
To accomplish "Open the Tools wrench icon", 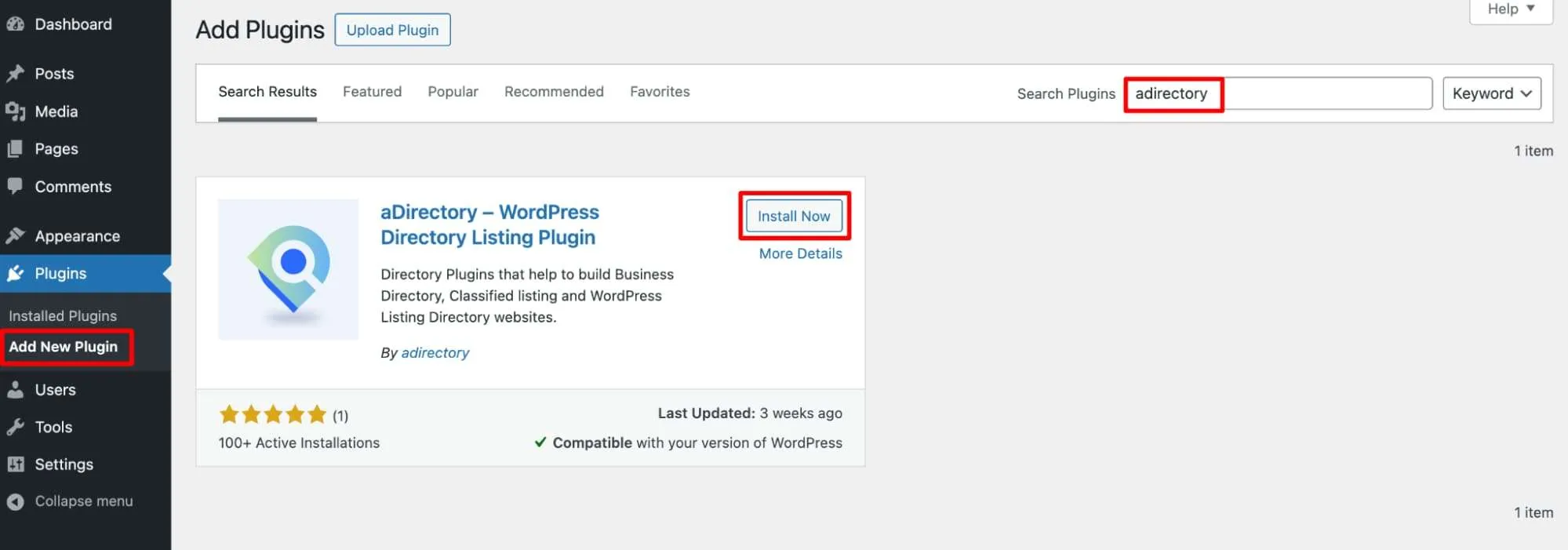I will point(15,428).
